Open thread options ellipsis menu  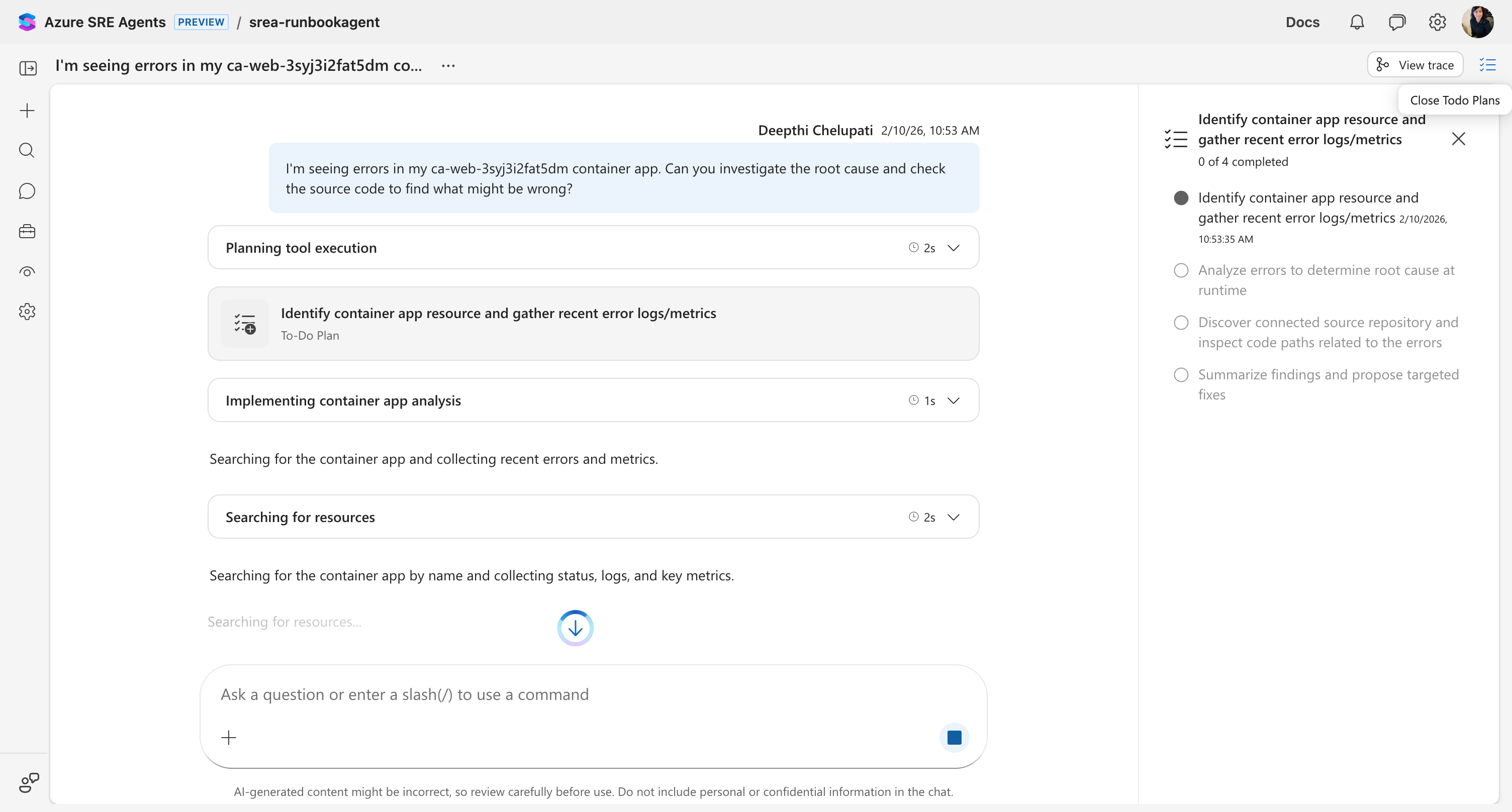pyautogui.click(x=448, y=66)
